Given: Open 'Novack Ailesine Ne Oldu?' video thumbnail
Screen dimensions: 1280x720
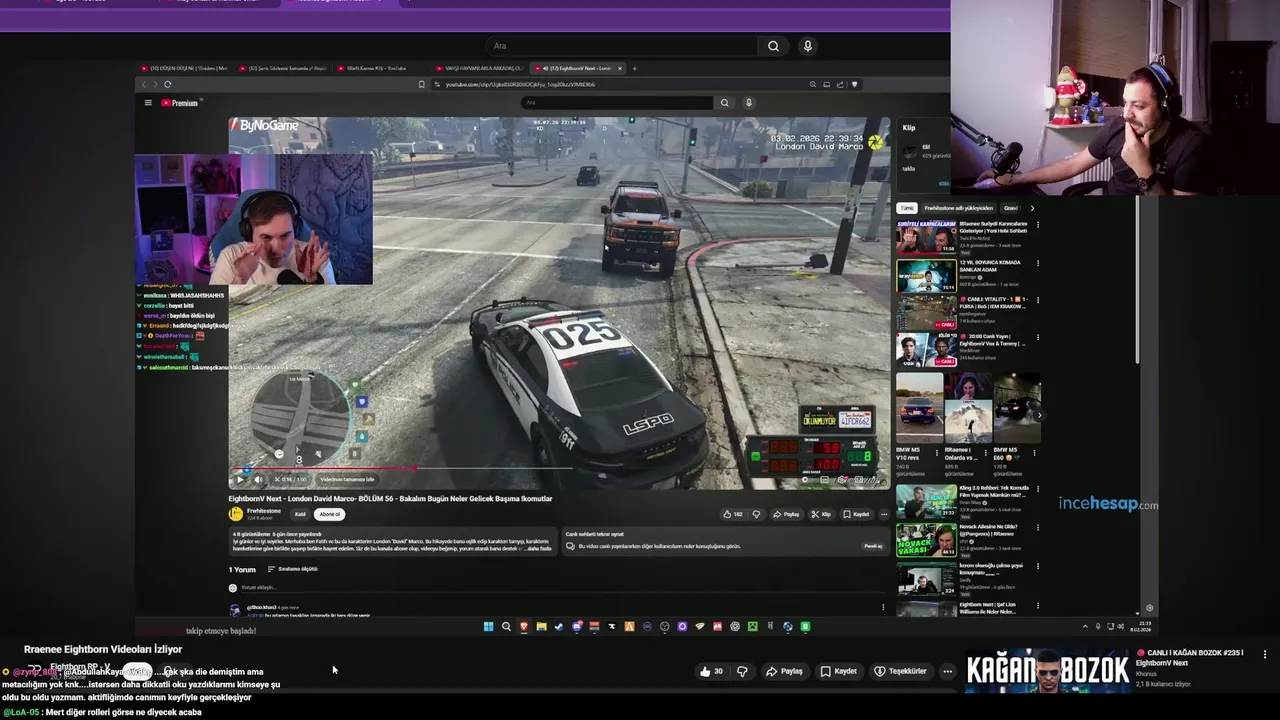Looking at the screenshot, I should (926, 540).
